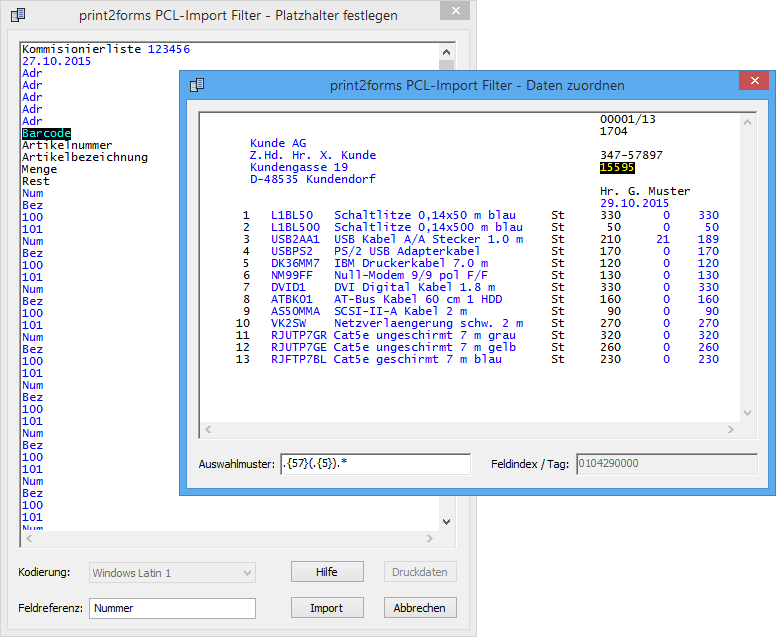Click the Daten zuordnen window title icon
This screenshot has width=776, height=637.
(197, 85)
